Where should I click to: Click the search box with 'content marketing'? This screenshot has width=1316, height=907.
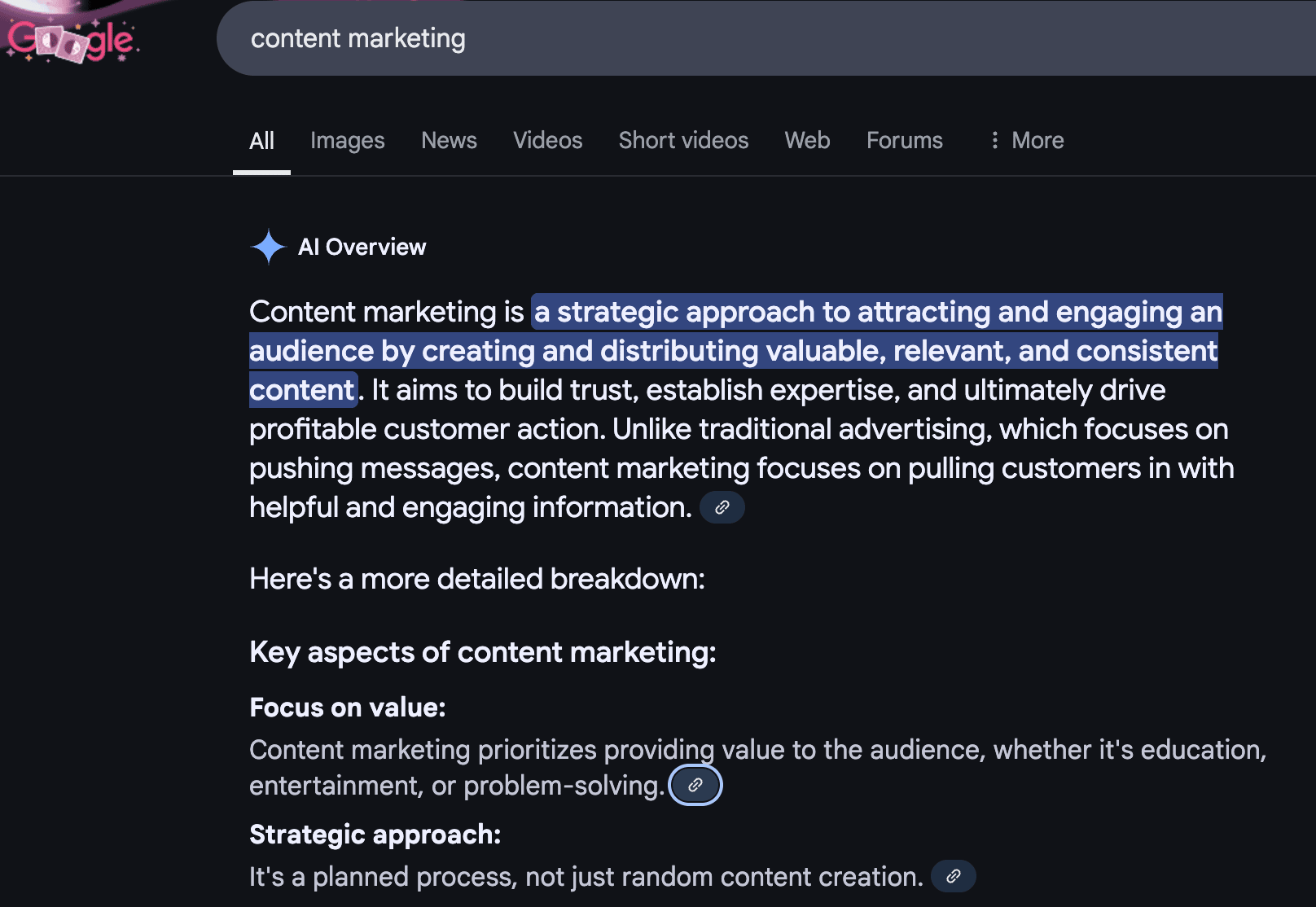click(x=766, y=38)
